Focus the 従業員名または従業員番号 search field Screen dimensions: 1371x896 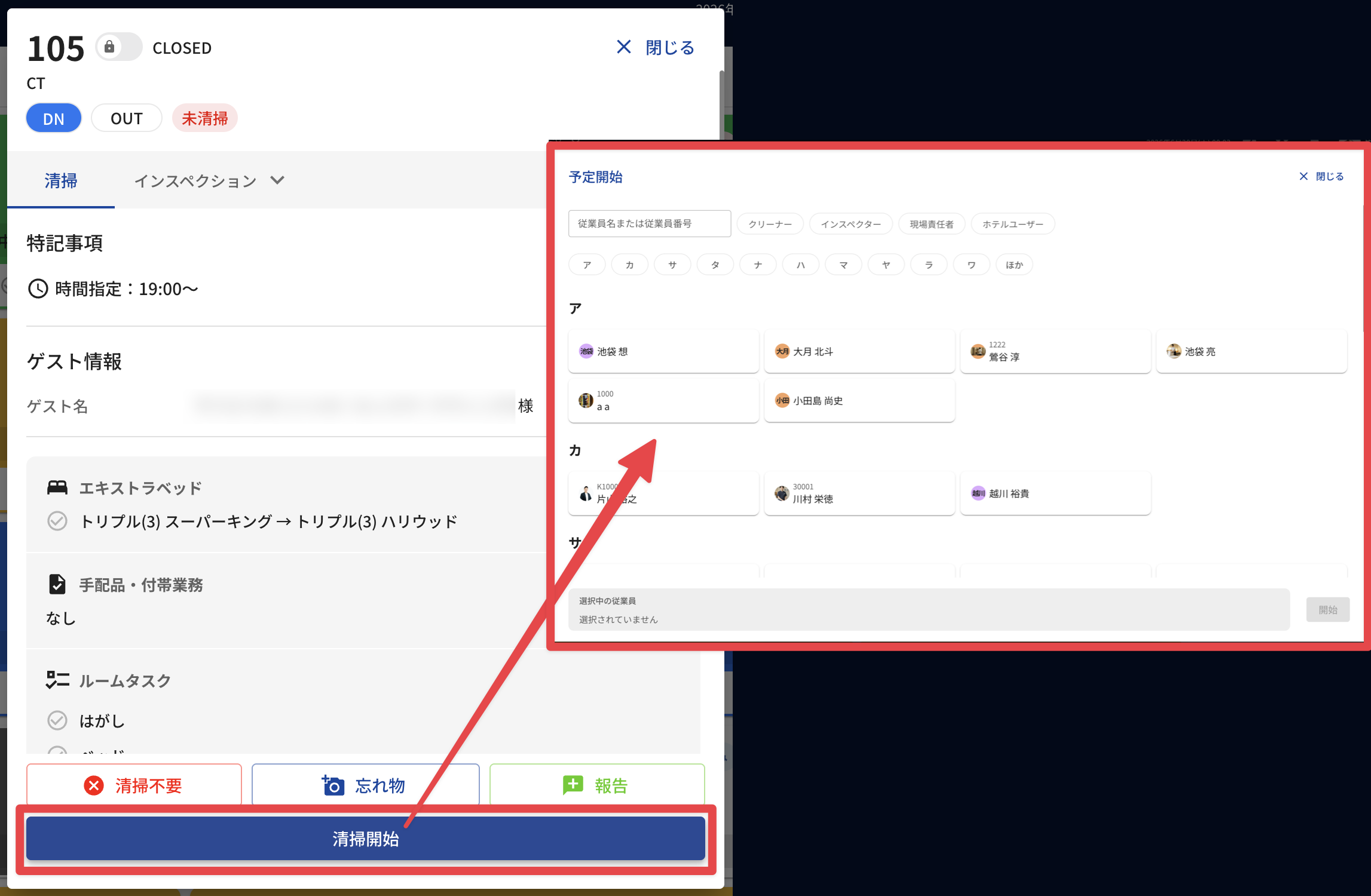pyautogui.click(x=650, y=223)
